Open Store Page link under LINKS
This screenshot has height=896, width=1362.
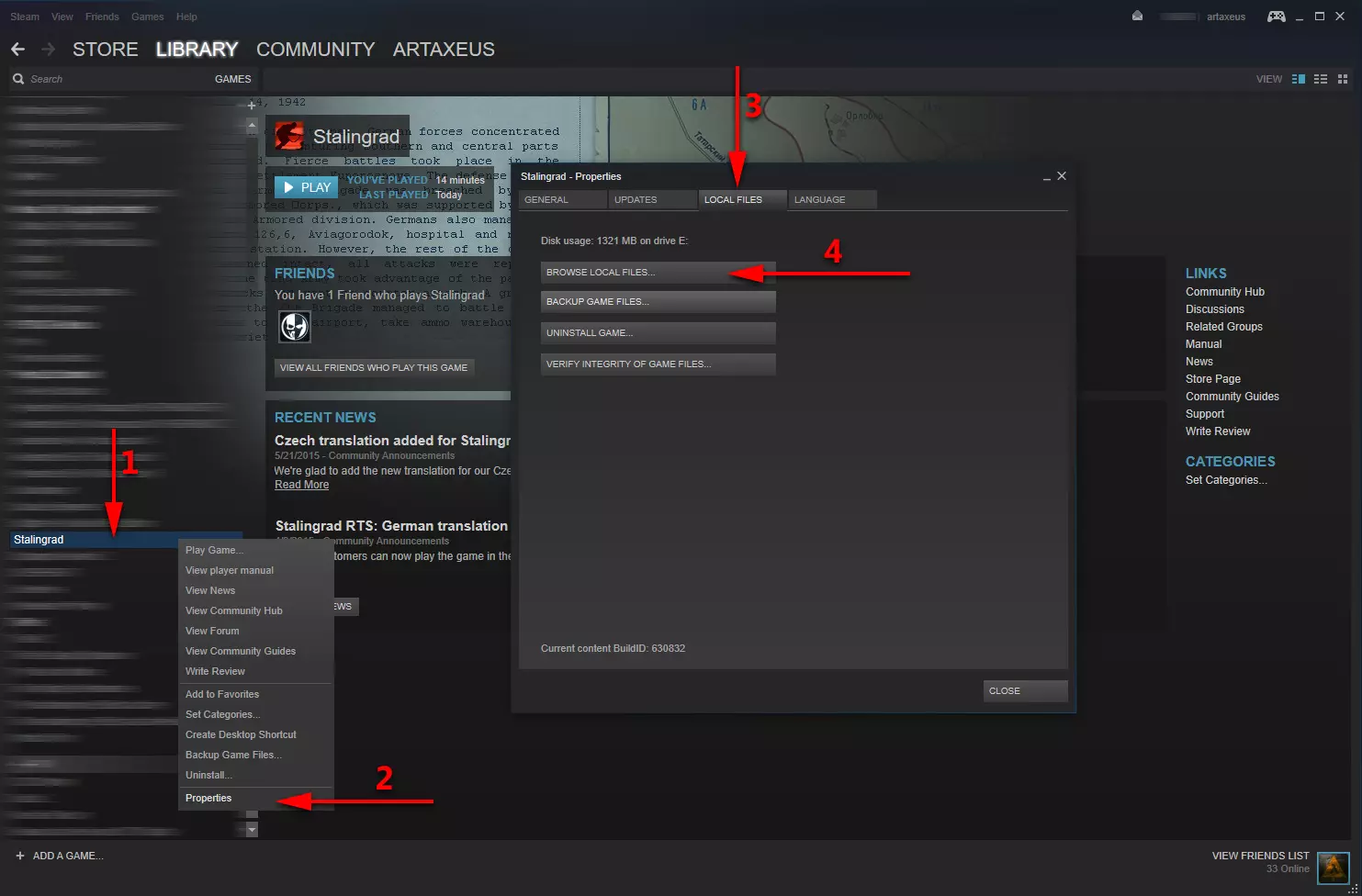1213,379
